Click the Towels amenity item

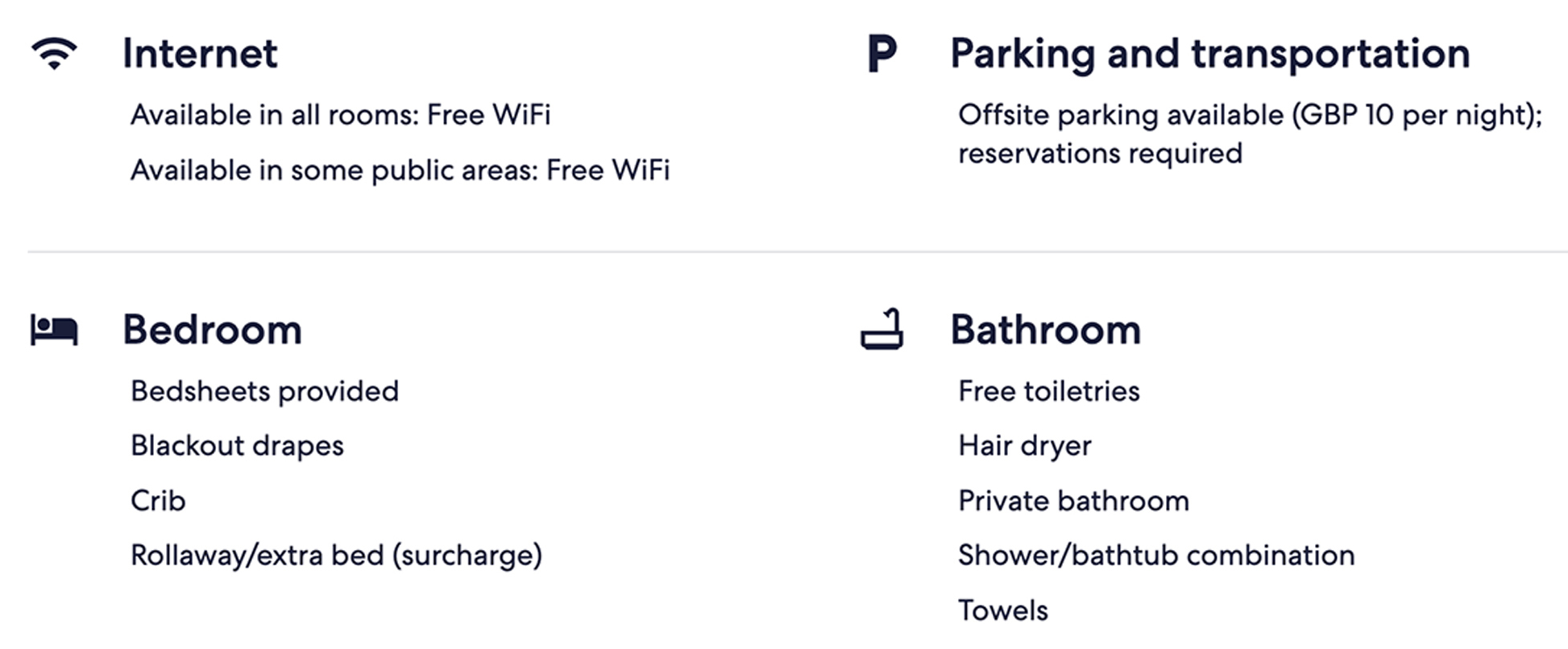point(1003,611)
